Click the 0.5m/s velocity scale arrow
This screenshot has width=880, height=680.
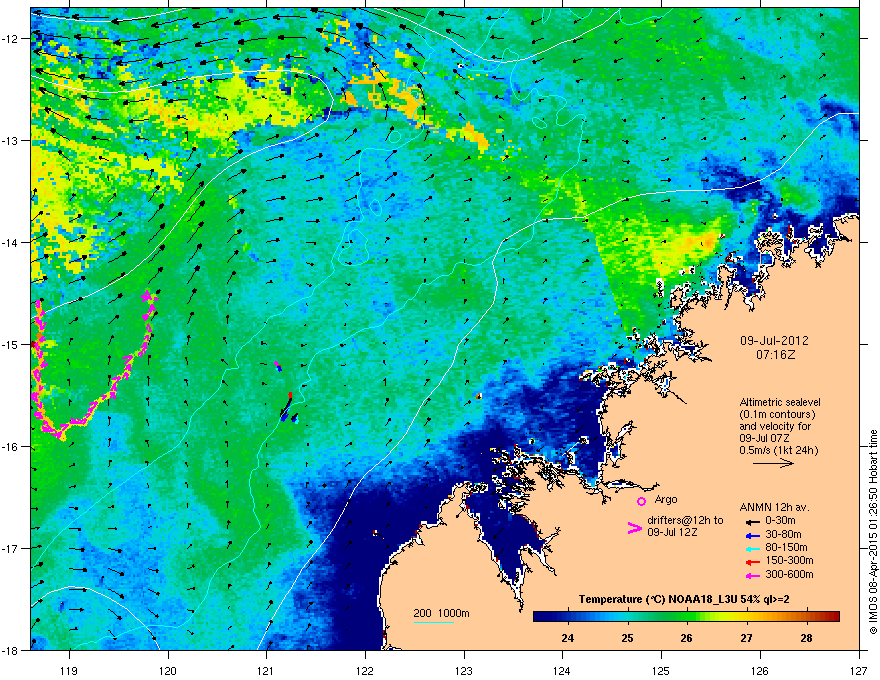773,463
